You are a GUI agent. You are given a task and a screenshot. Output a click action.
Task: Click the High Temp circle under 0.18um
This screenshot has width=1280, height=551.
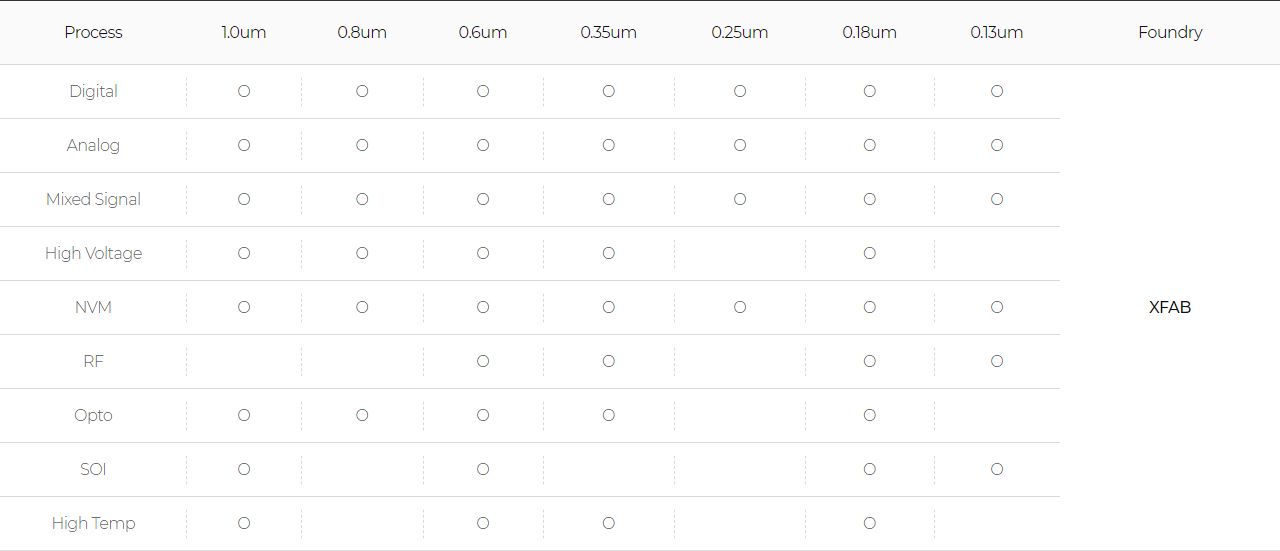[x=870, y=523]
